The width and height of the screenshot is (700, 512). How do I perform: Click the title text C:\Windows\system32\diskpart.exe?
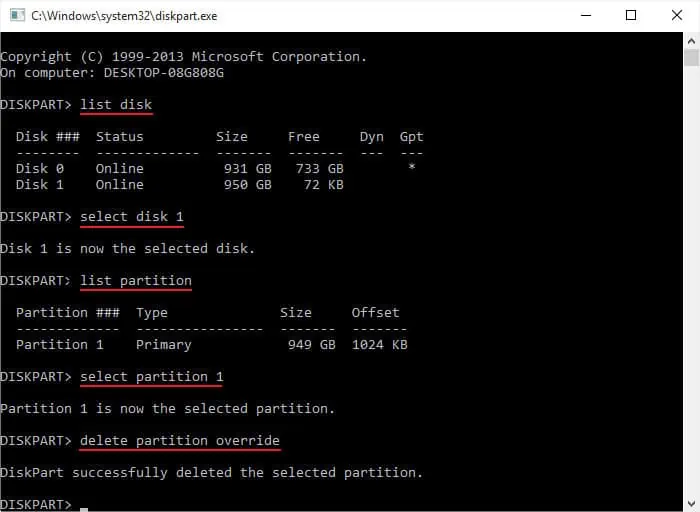point(124,16)
